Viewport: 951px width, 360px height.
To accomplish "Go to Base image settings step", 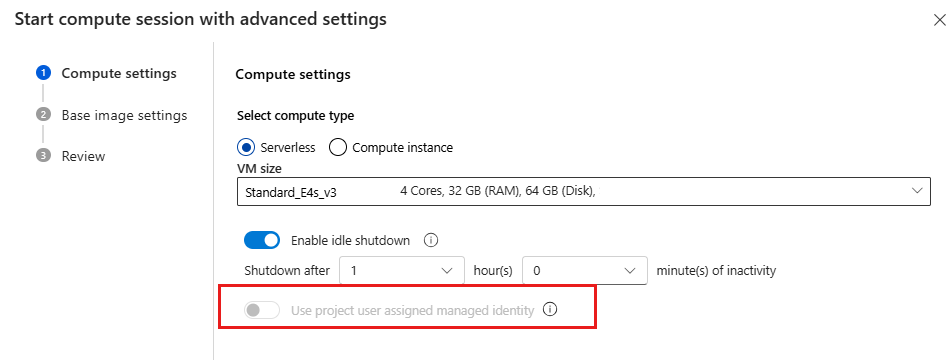I will coord(124,115).
